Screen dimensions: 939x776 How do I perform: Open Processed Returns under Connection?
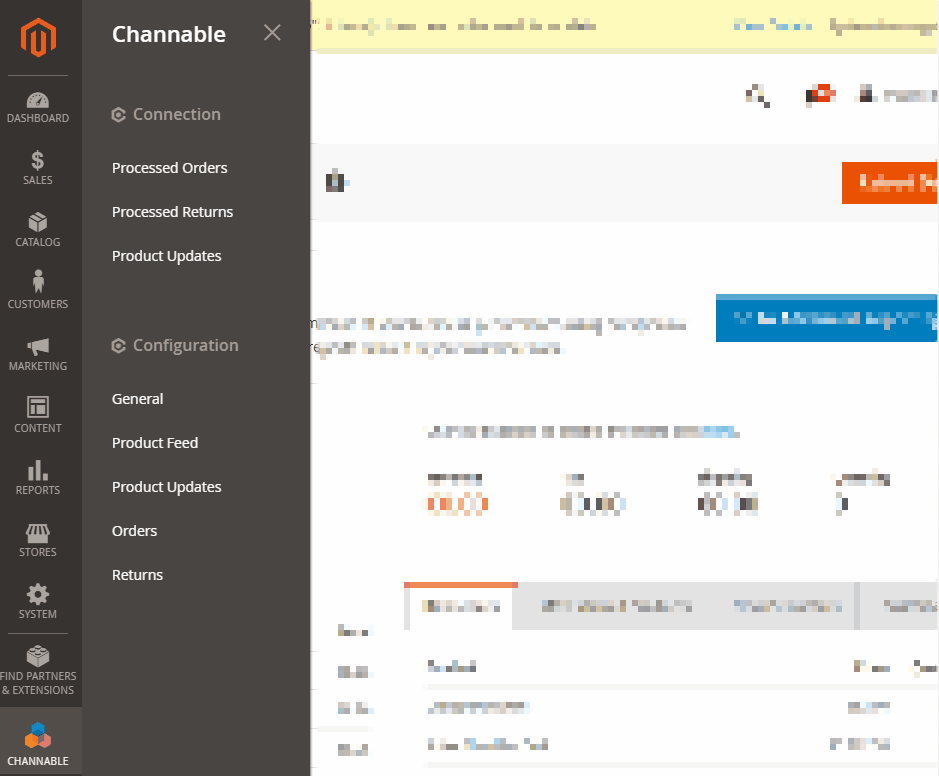pos(172,212)
